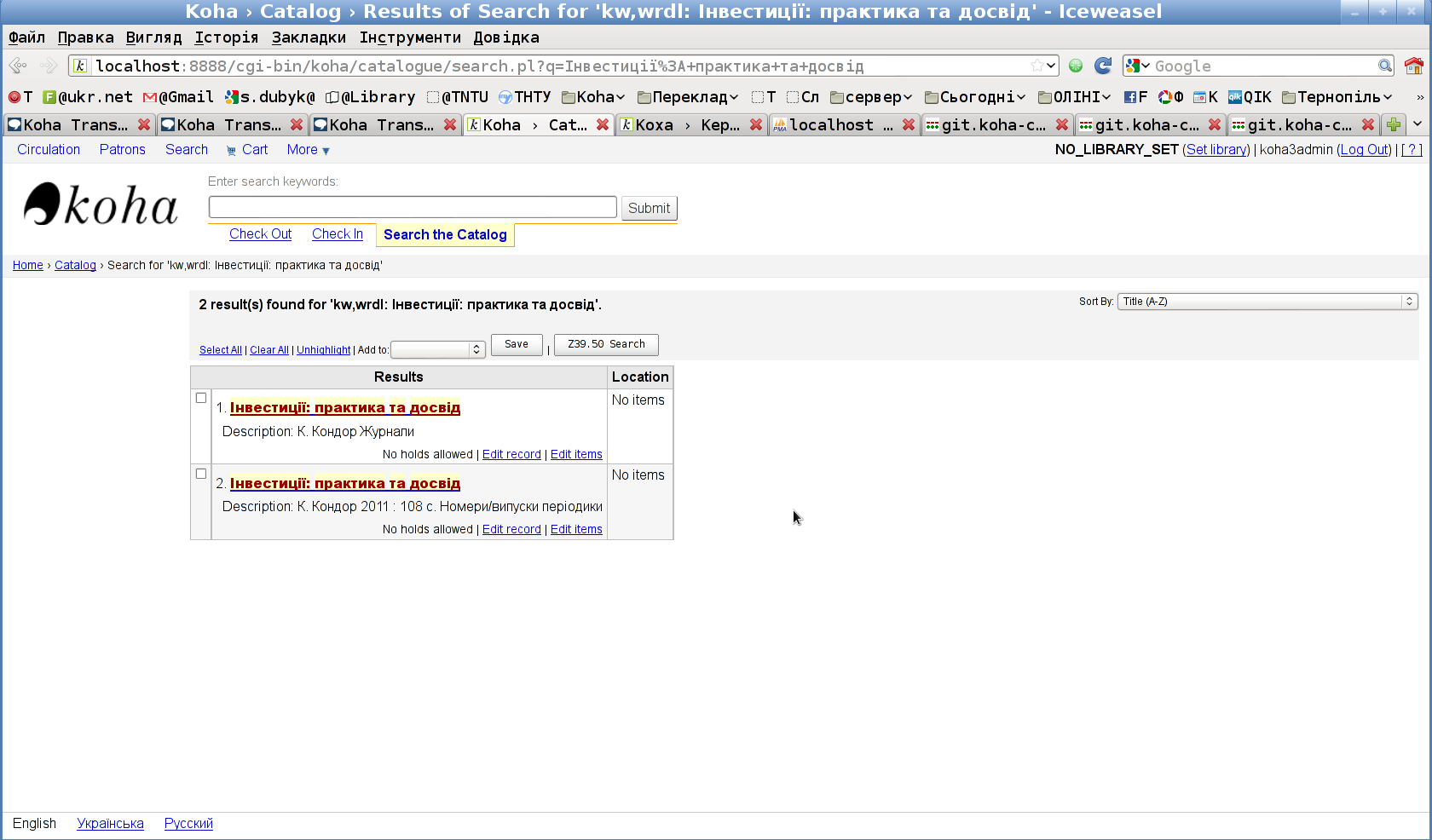This screenshot has height=840, width=1432.
Task: Click the bookmark star in address bar
Action: tap(1036, 66)
